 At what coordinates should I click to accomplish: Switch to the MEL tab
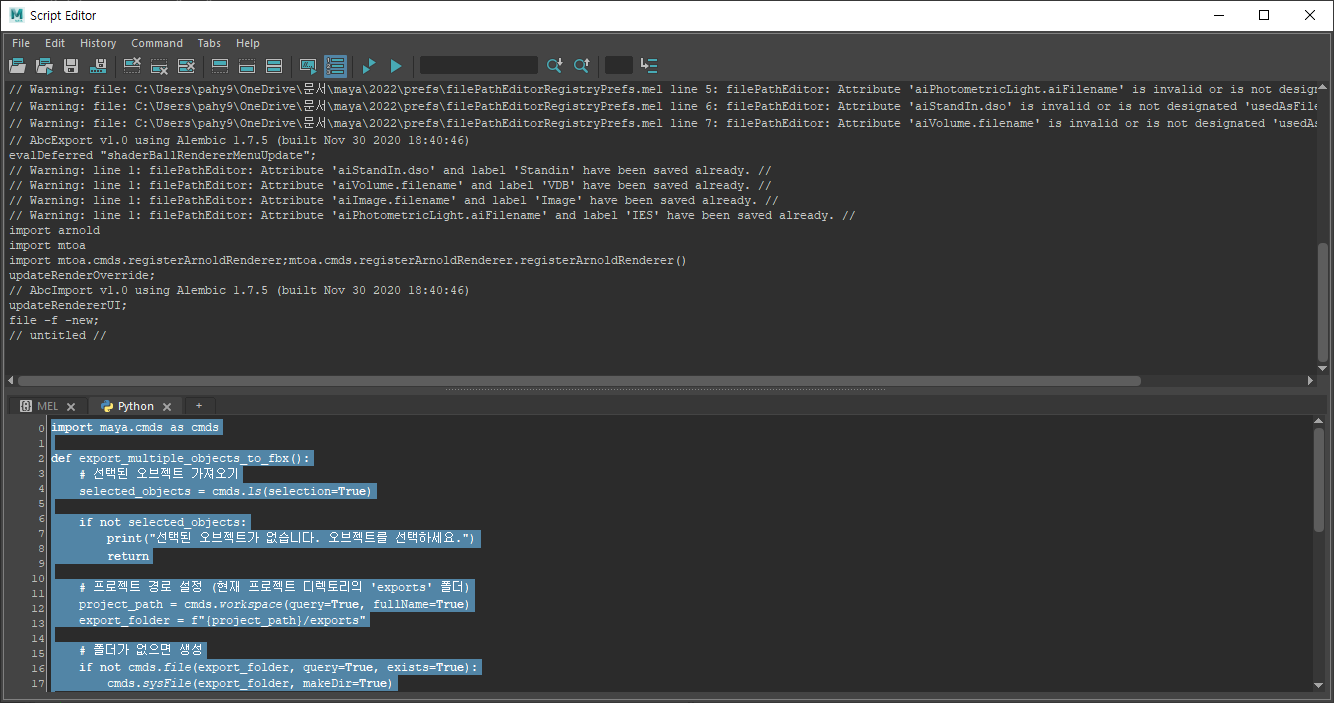click(47, 406)
